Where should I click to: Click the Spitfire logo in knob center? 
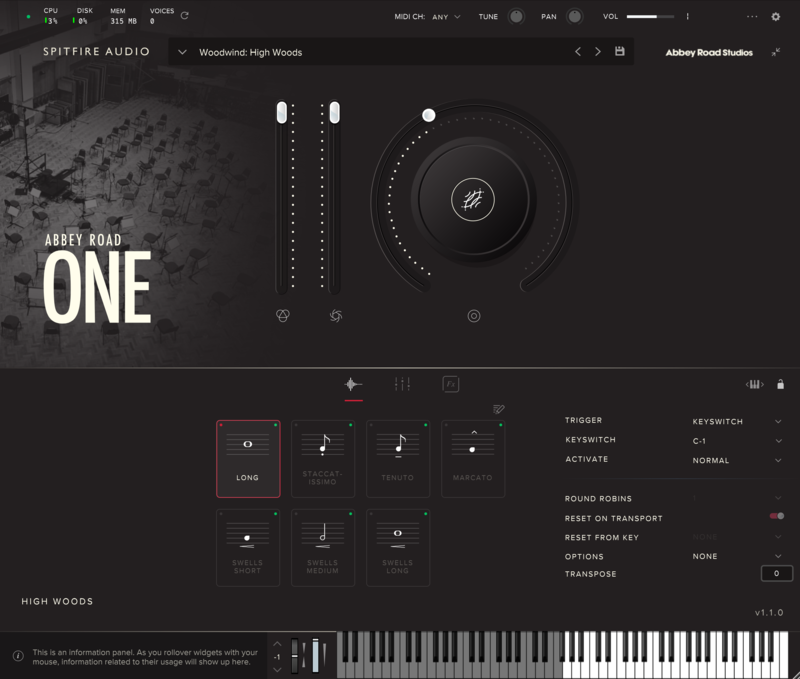[x=472, y=199]
